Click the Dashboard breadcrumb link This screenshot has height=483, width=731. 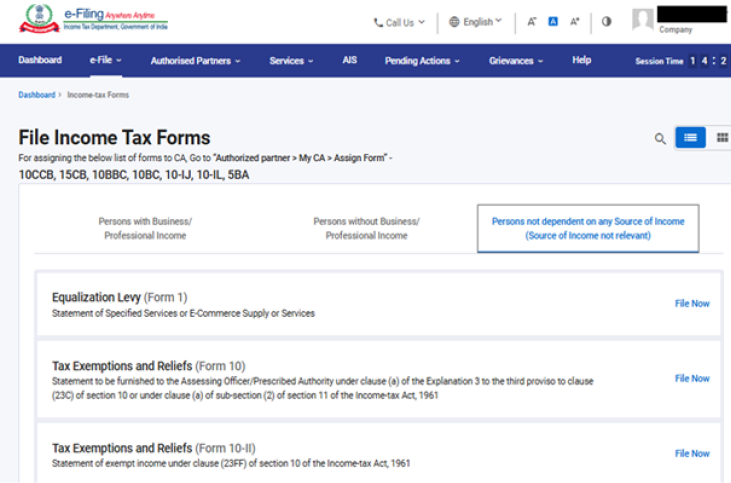click(x=36, y=95)
